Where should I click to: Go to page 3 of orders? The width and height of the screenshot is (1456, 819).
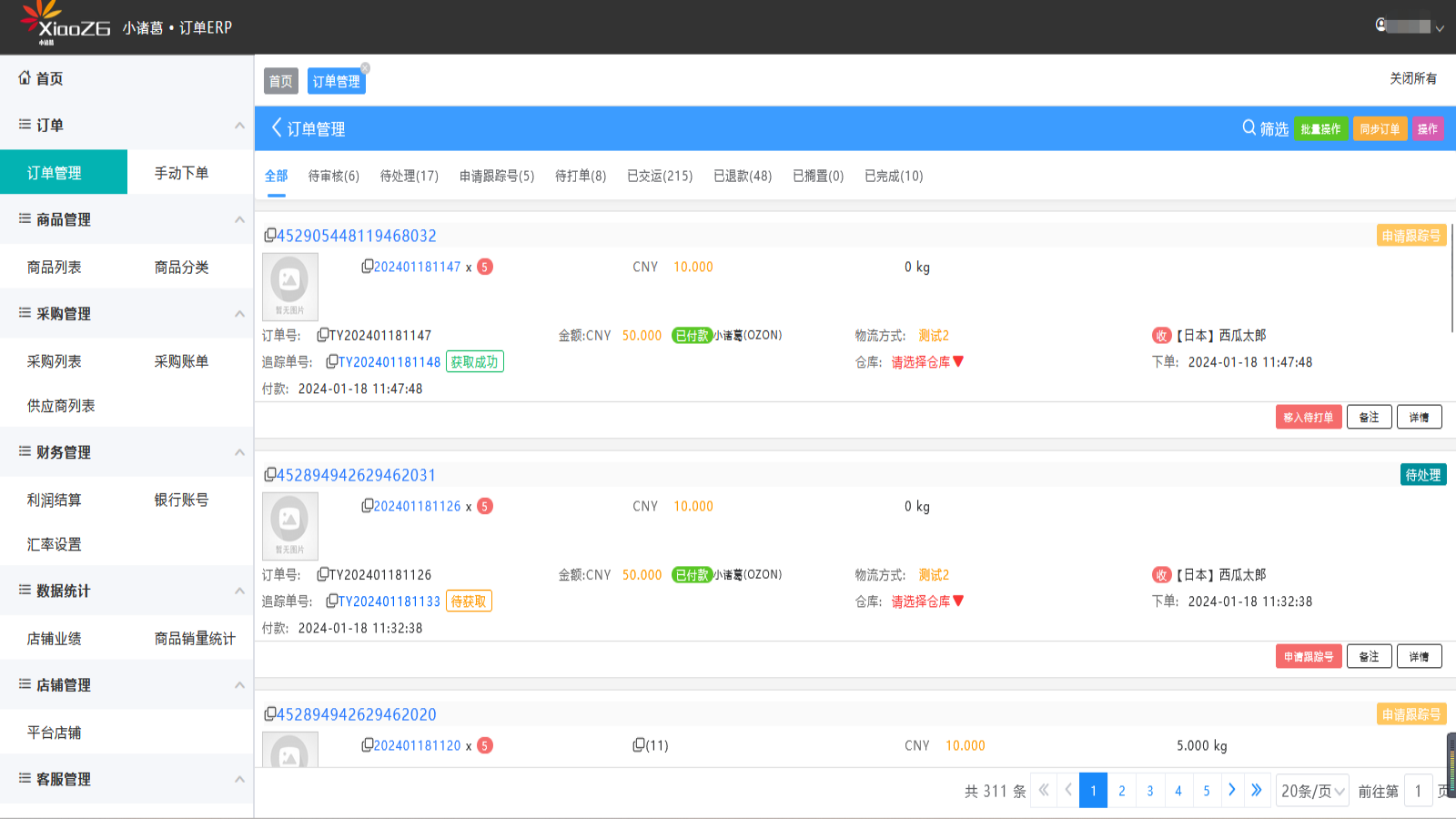point(1150,791)
